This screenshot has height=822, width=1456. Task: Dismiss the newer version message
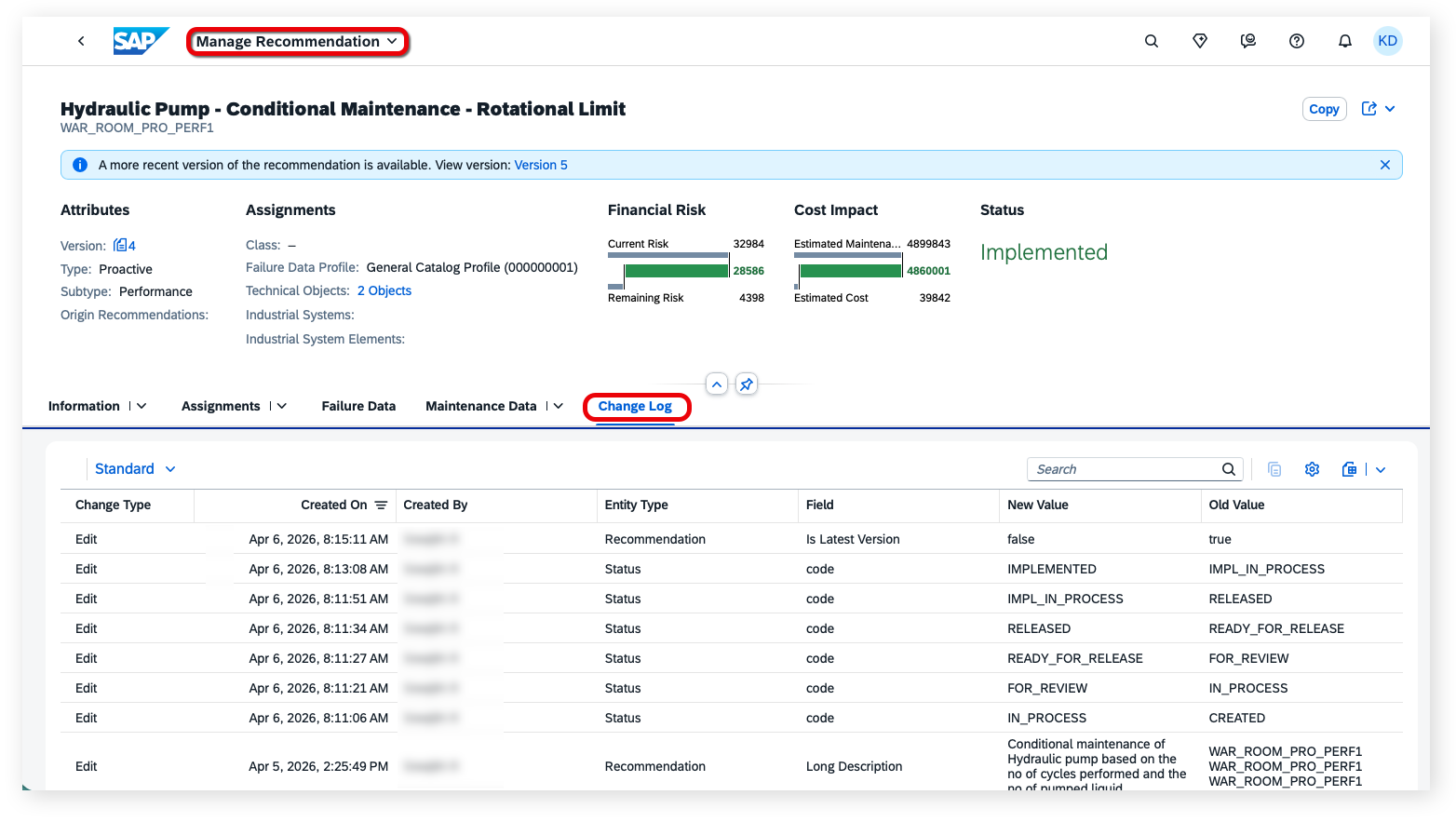[x=1385, y=165]
